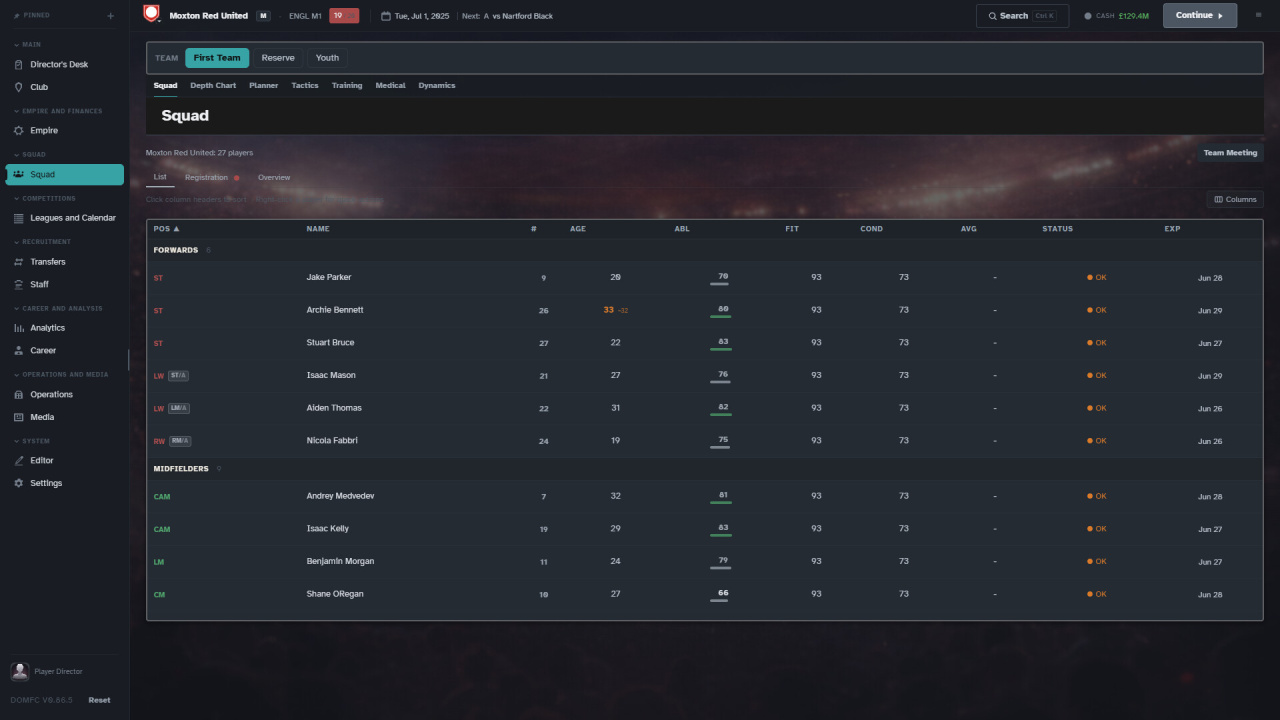Viewport: 1280px width, 720px height.
Task: Click the plus icon beside Pinned
Action: [x=110, y=16]
